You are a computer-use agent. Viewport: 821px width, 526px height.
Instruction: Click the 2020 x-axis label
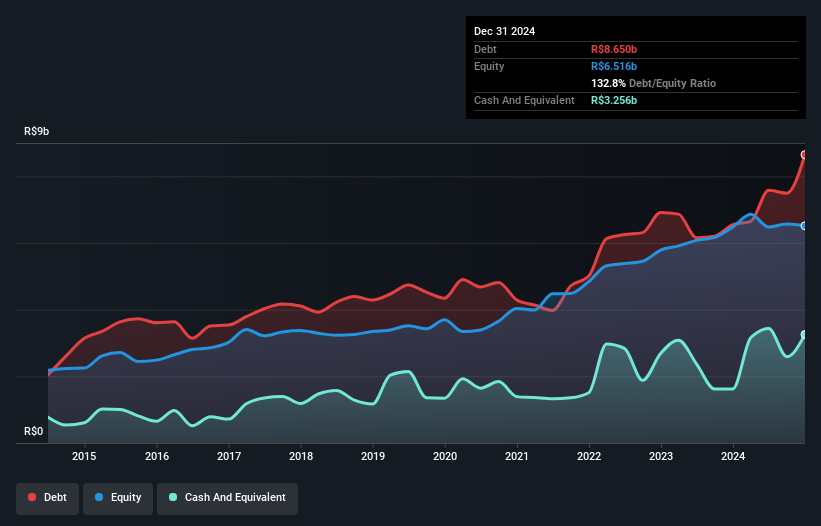click(445, 456)
